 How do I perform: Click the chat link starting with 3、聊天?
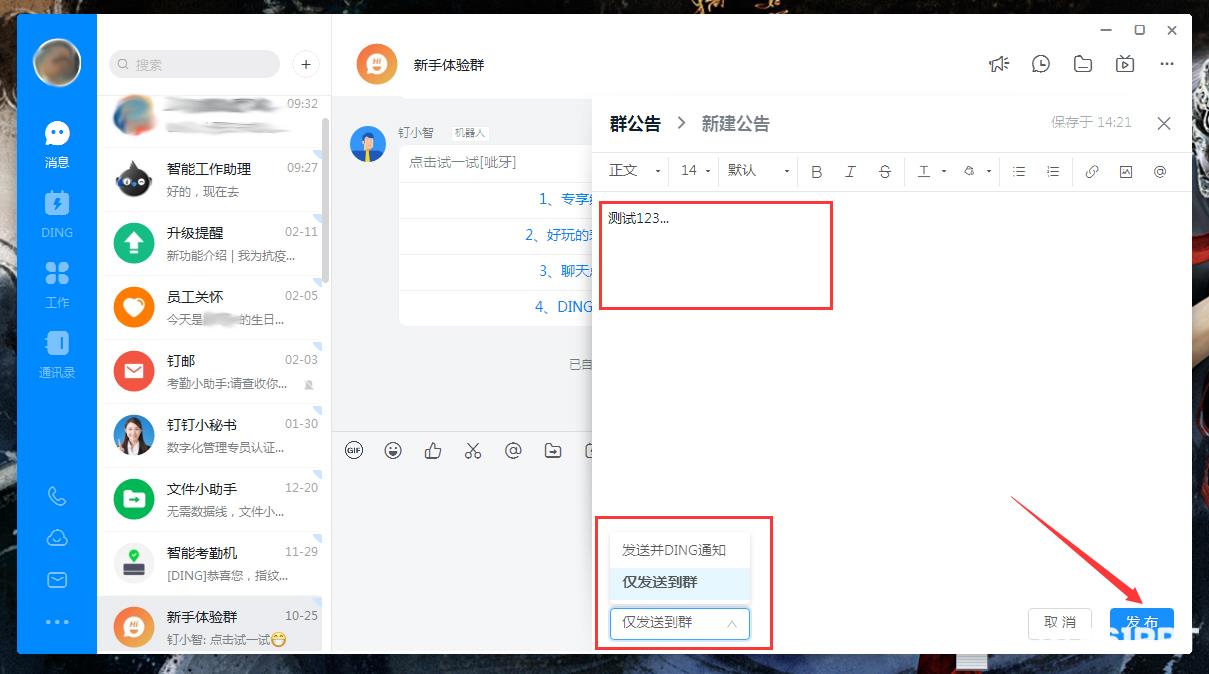(565, 271)
